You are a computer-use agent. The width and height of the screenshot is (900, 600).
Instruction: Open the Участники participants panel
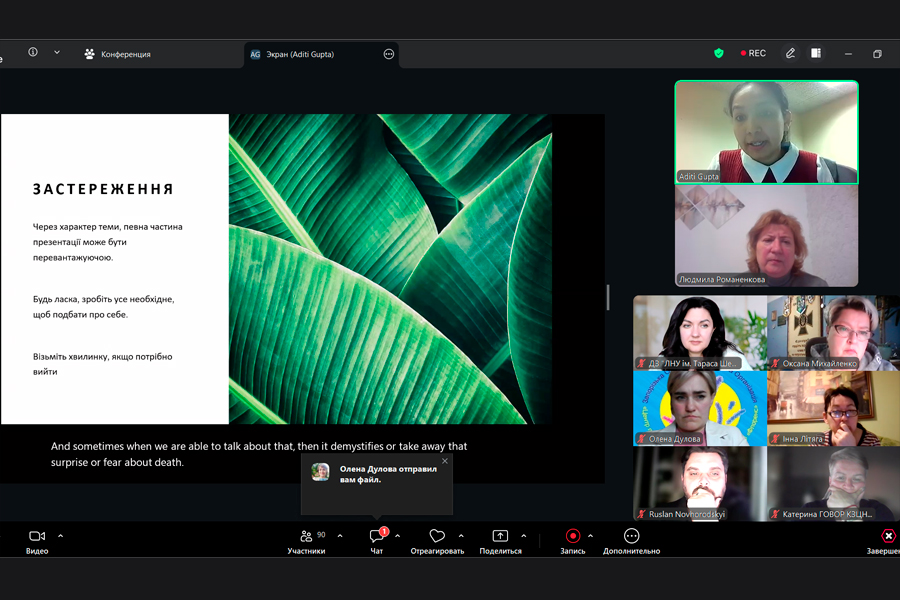(x=306, y=541)
